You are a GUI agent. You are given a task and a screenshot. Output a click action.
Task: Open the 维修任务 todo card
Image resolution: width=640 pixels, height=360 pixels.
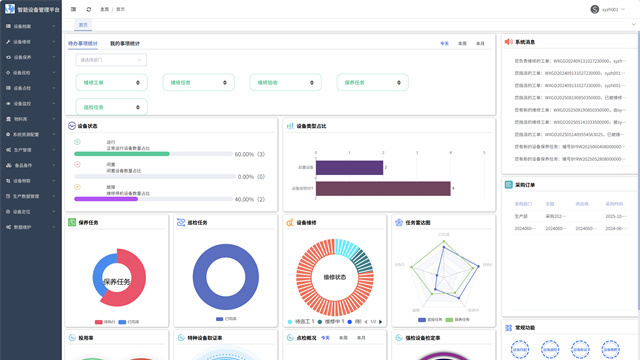tap(198, 82)
